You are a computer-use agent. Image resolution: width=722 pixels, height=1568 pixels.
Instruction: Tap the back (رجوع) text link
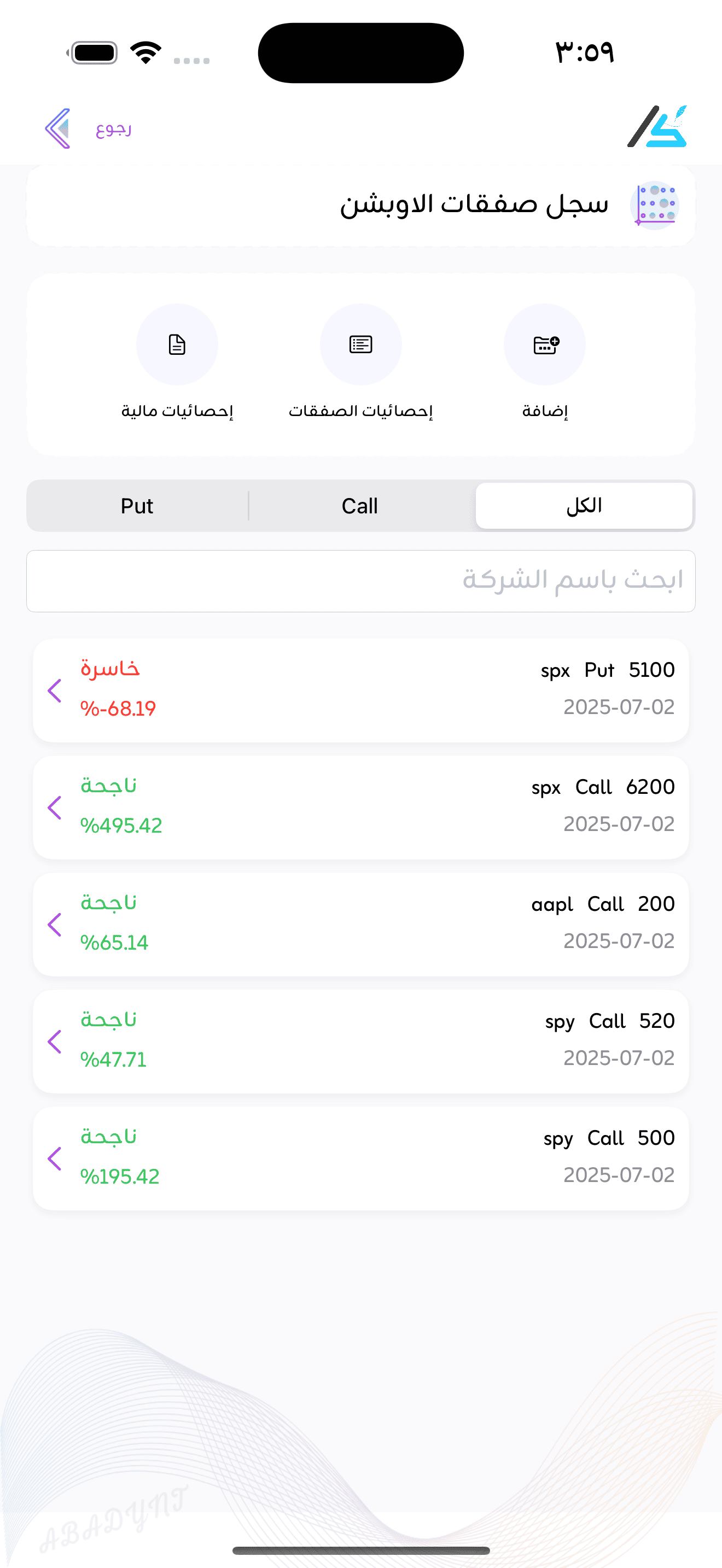114,129
